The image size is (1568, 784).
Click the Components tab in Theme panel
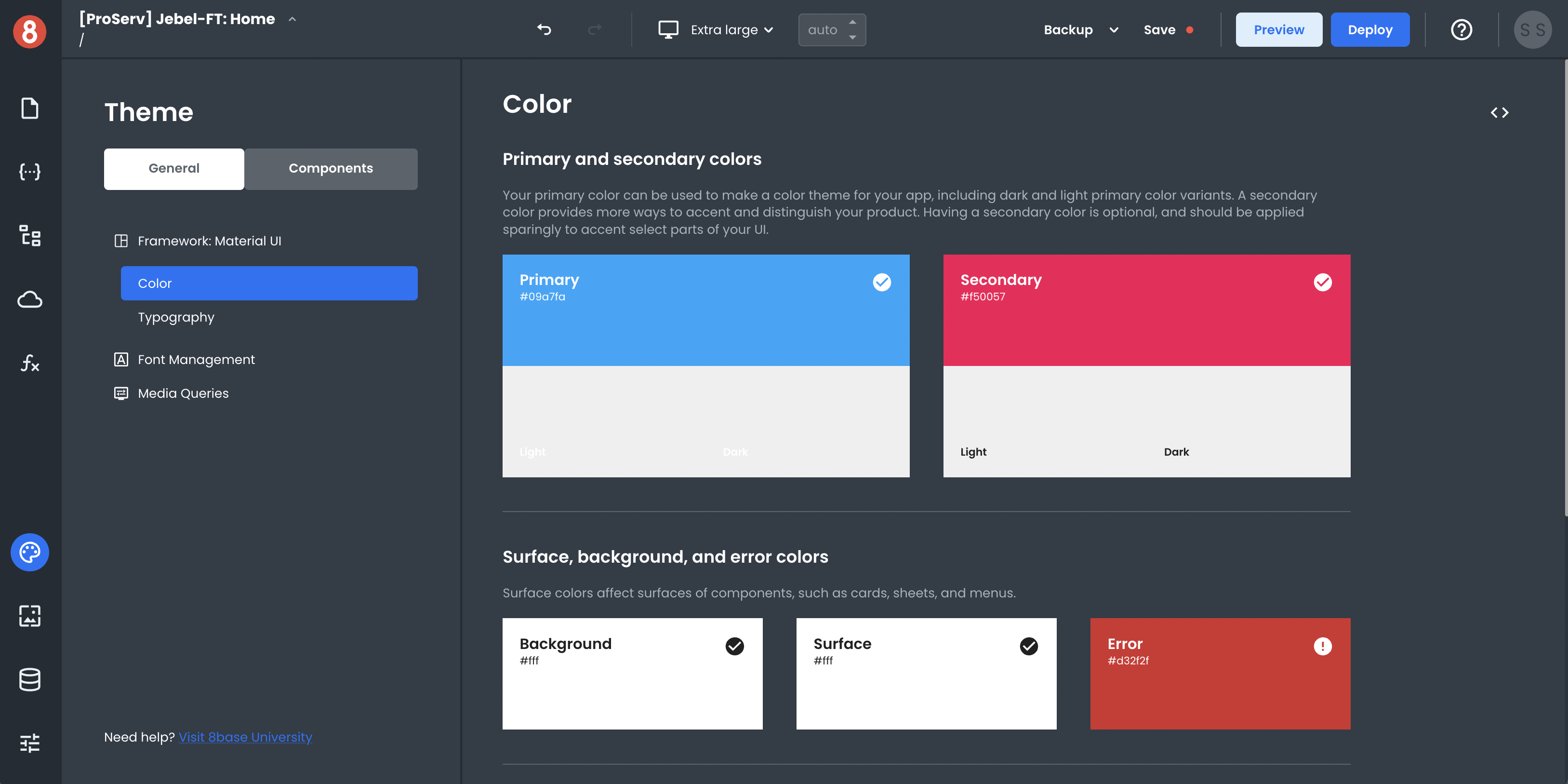click(330, 168)
